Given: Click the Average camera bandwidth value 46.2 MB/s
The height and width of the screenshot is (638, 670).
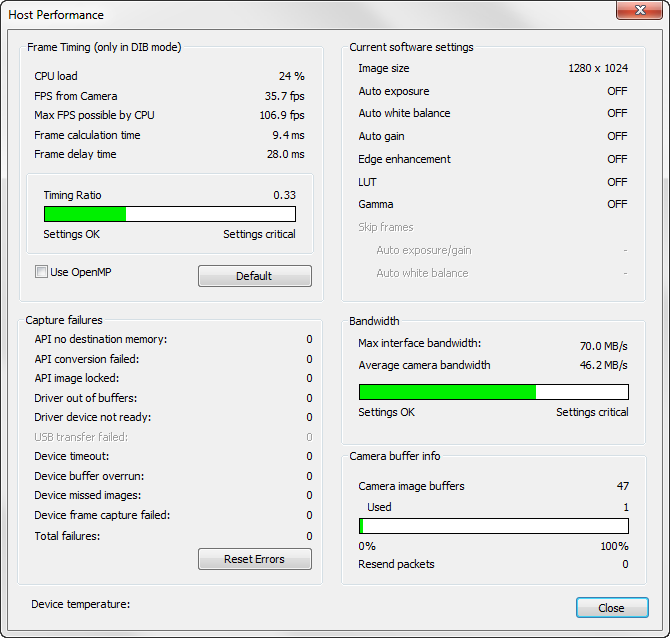Looking at the screenshot, I should click(x=603, y=365).
